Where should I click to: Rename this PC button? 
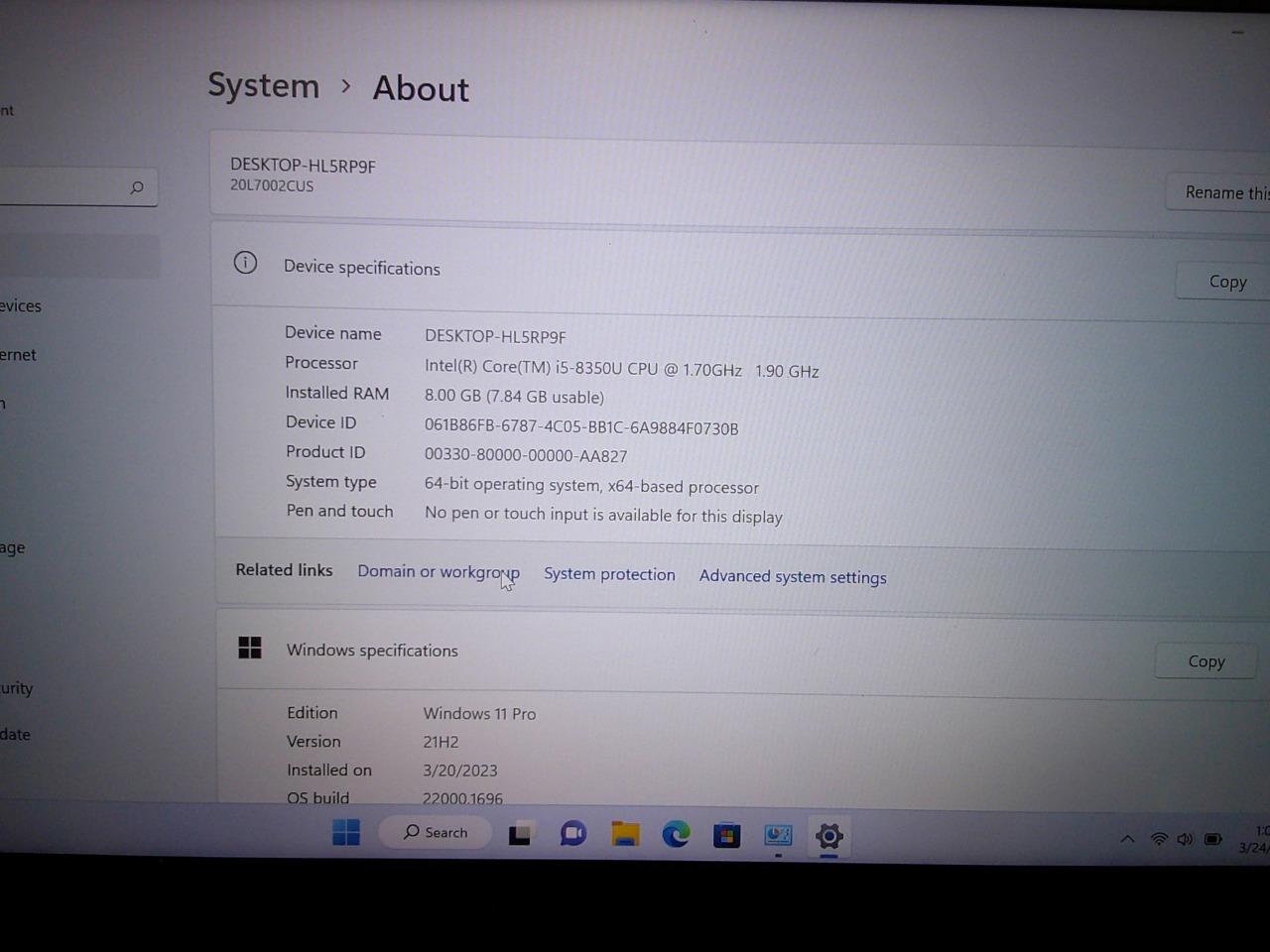point(1219,192)
